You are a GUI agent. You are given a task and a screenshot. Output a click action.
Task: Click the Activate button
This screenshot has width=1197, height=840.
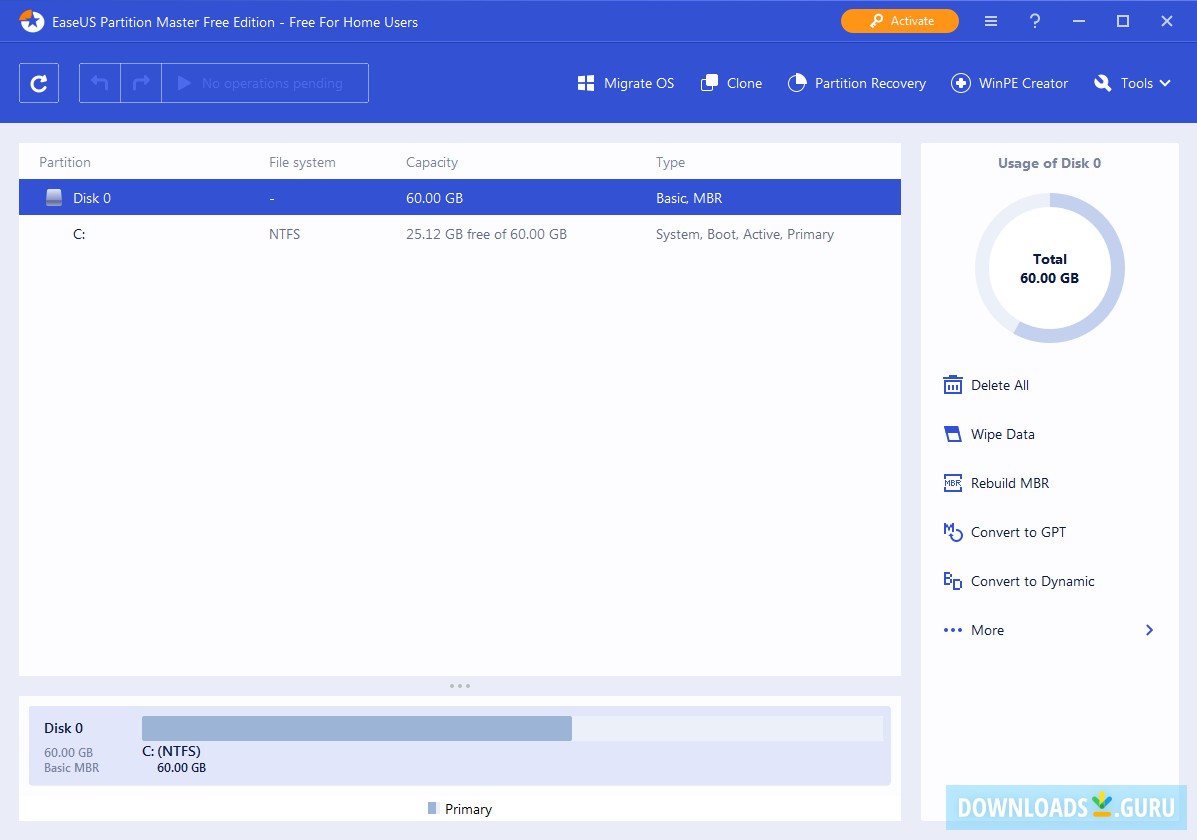point(899,20)
